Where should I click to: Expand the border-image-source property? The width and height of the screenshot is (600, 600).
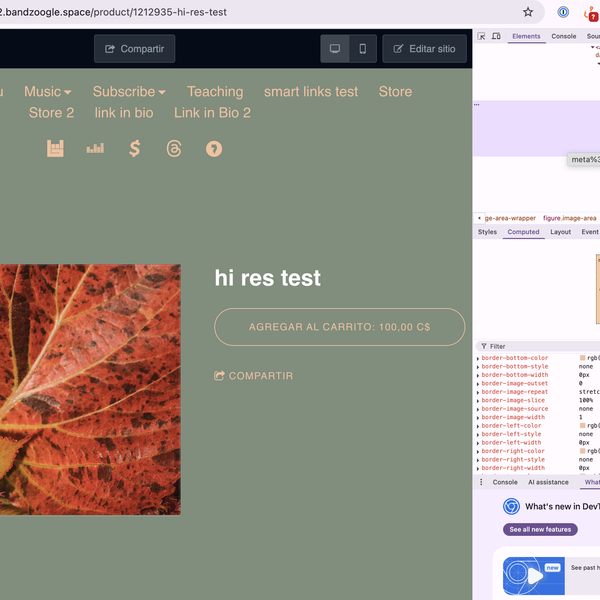[478, 409]
